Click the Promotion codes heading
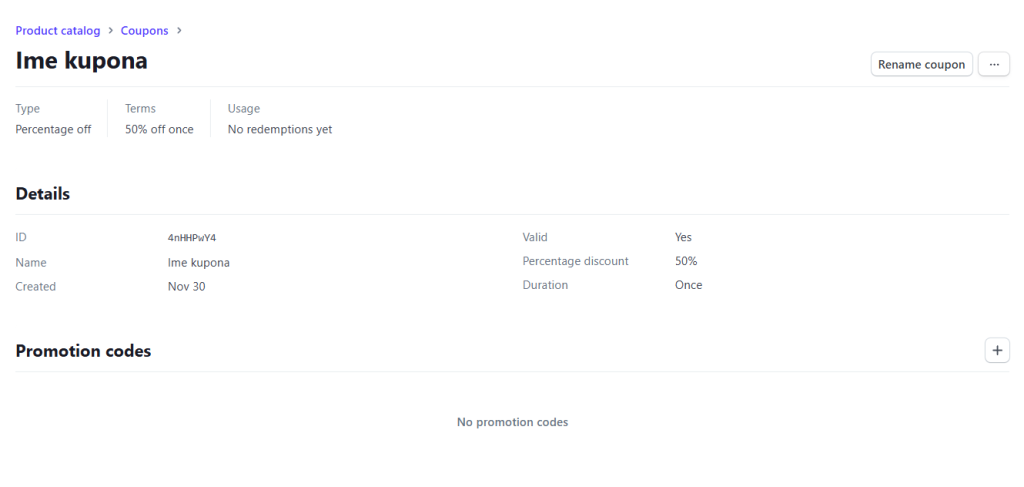Image resolution: width=1024 pixels, height=487 pixels. 83,351
